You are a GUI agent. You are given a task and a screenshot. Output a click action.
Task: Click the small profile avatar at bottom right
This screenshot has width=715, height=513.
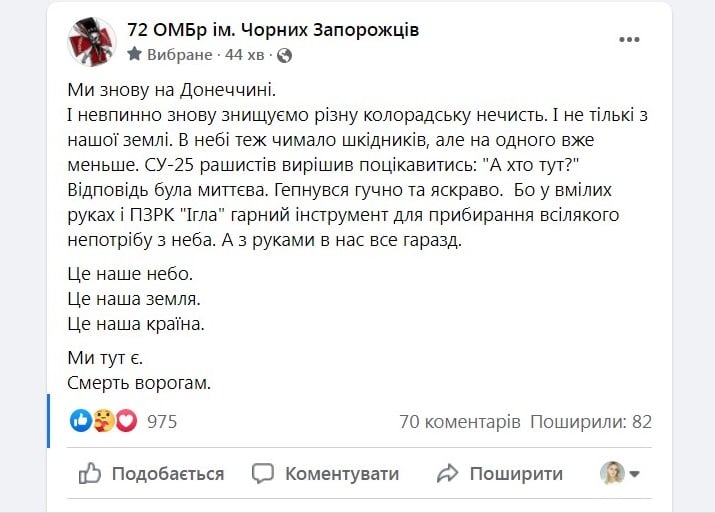click(x=611, y=473)
